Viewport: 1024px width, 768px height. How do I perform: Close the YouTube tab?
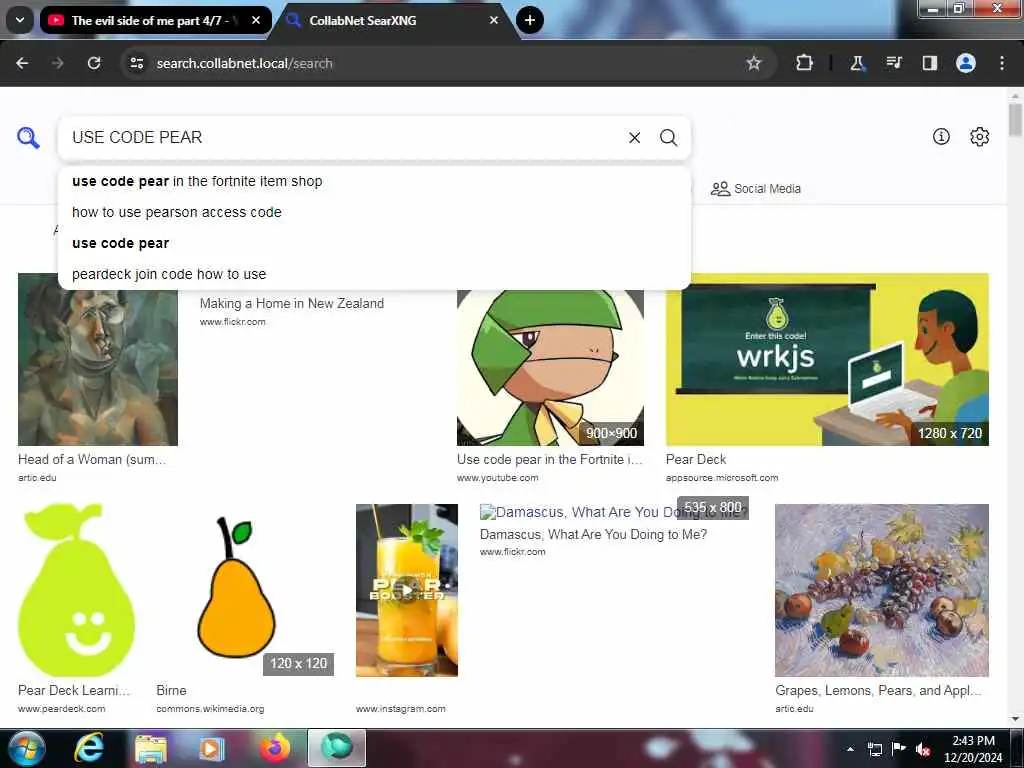(x=256, y=20)
